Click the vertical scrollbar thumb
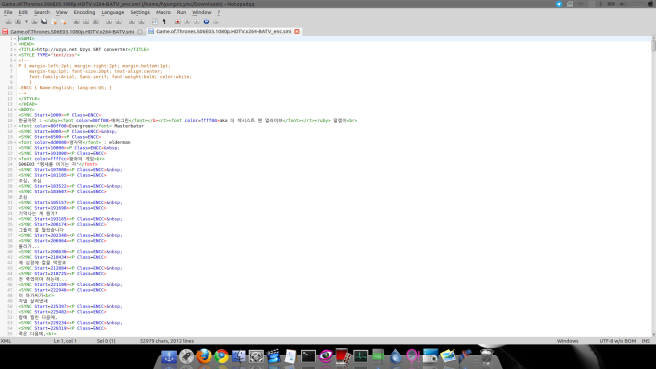 653,45
